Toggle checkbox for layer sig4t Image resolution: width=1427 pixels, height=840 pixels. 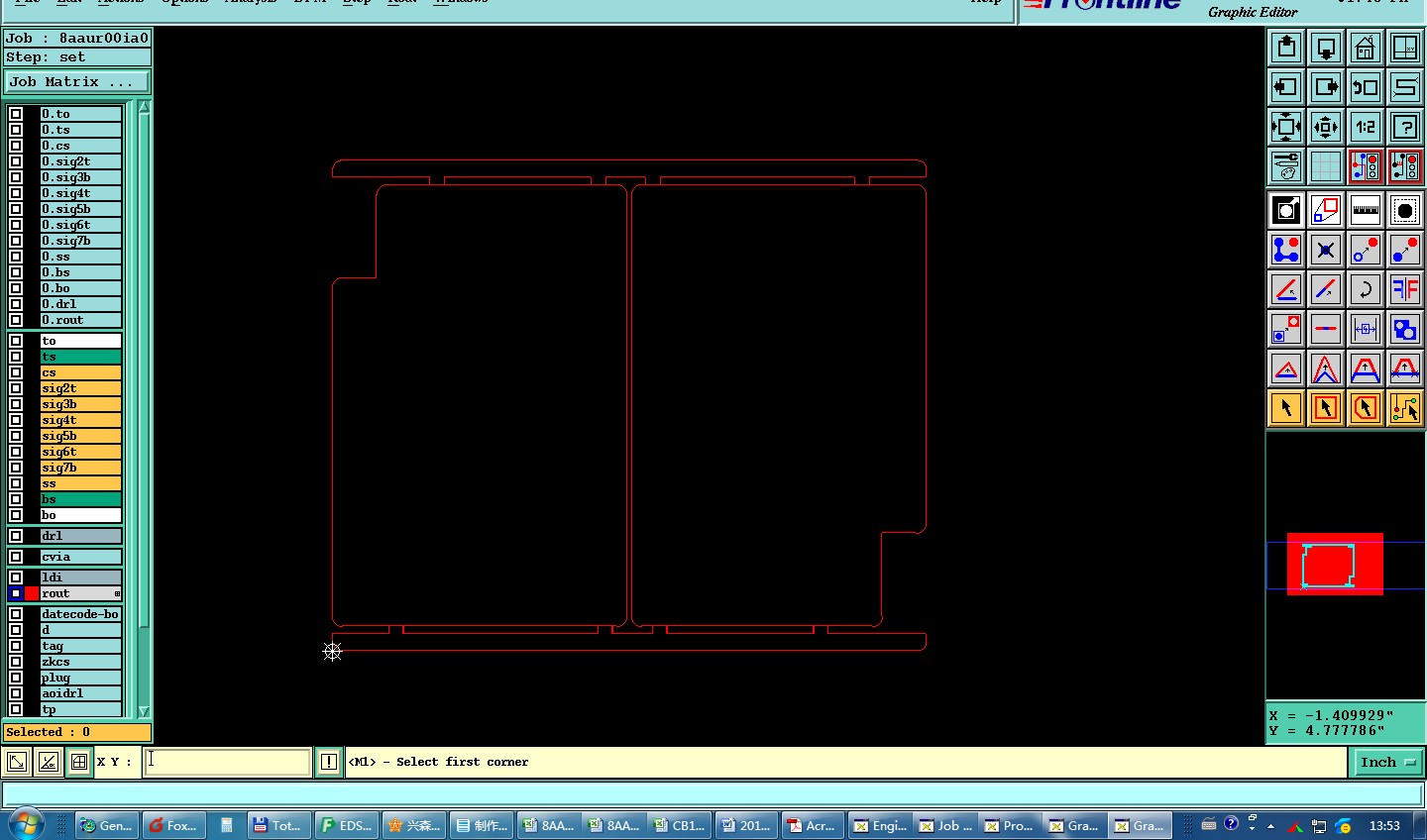16,420
